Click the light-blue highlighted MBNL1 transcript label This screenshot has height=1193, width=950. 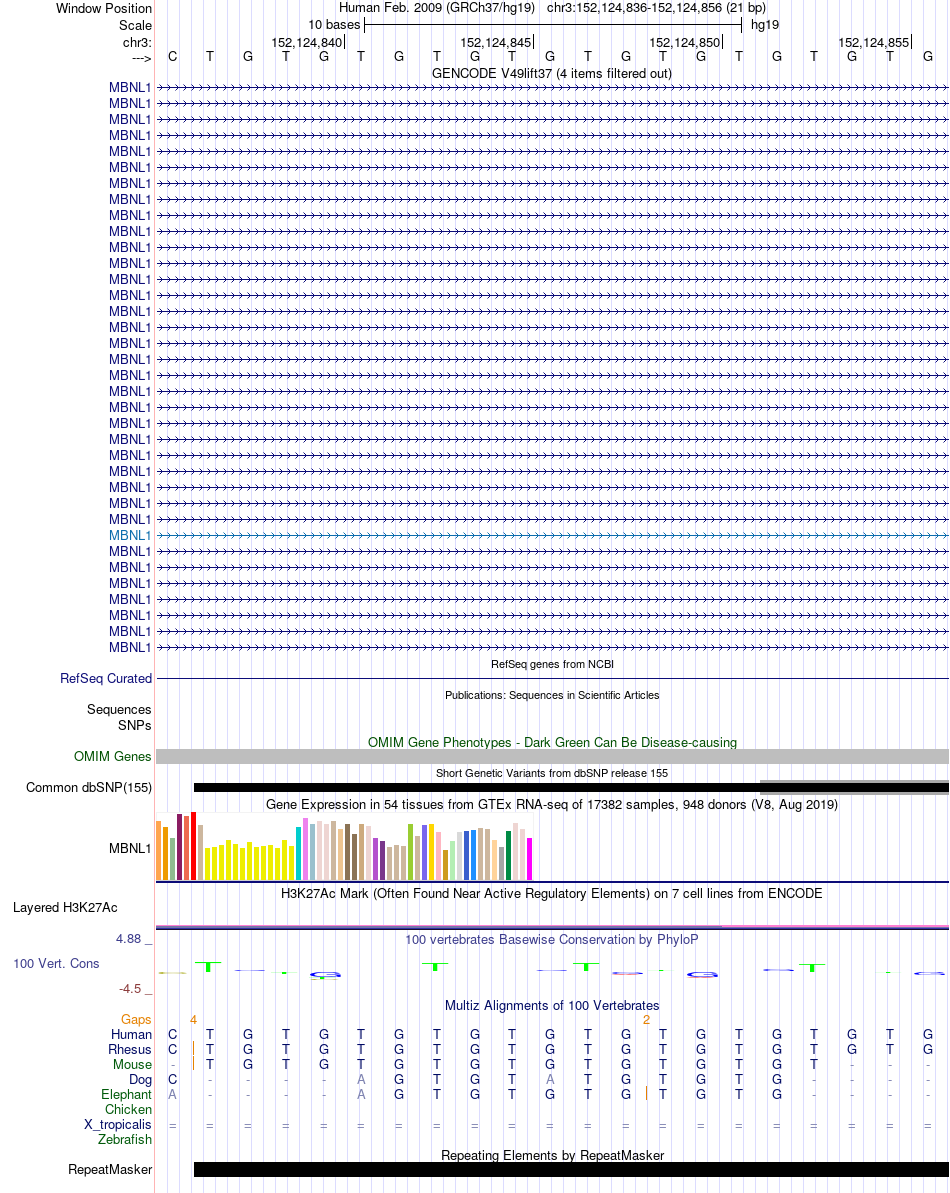tap(129, 536)
